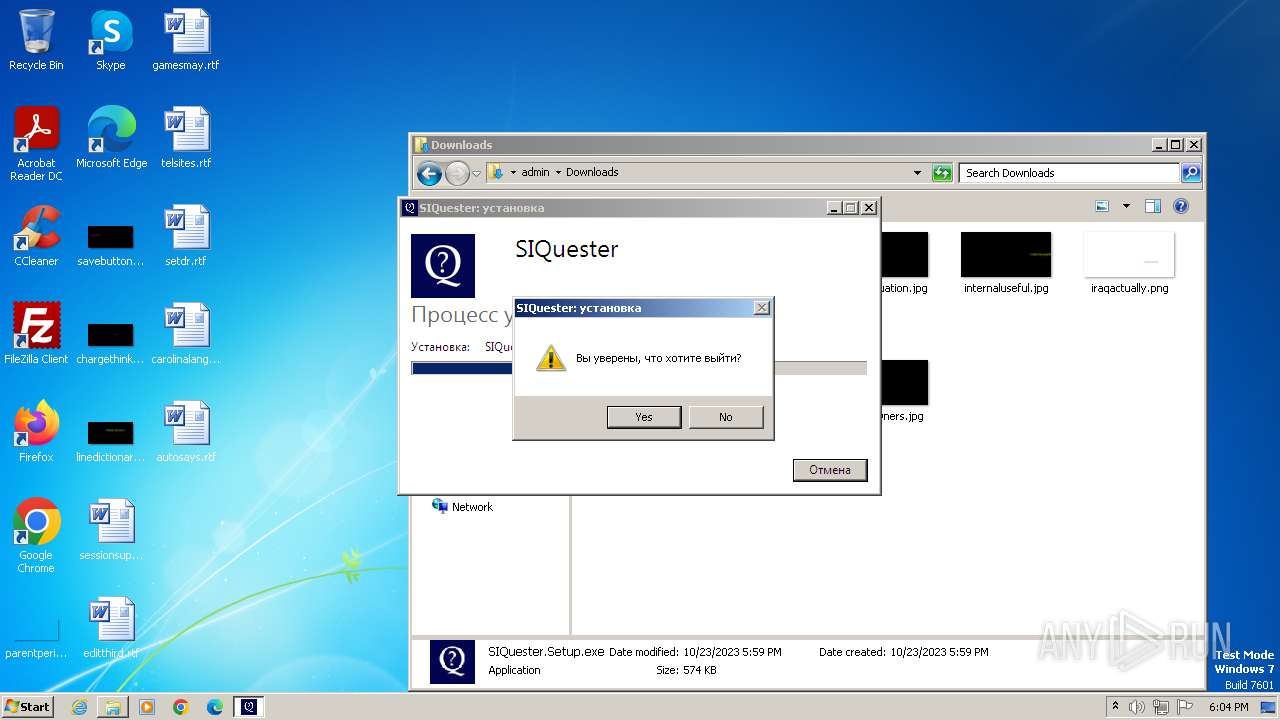Go back in the Downloads window

(x=429, y=173)
